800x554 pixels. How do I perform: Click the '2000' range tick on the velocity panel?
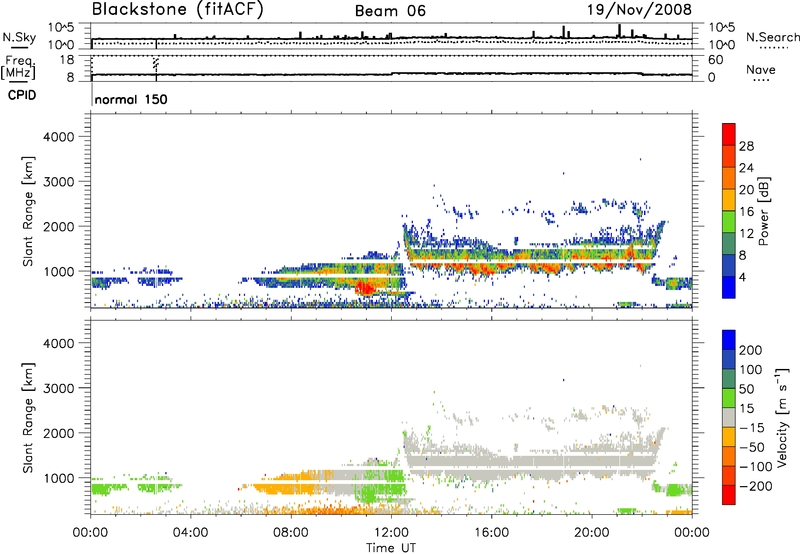[59, 433]
